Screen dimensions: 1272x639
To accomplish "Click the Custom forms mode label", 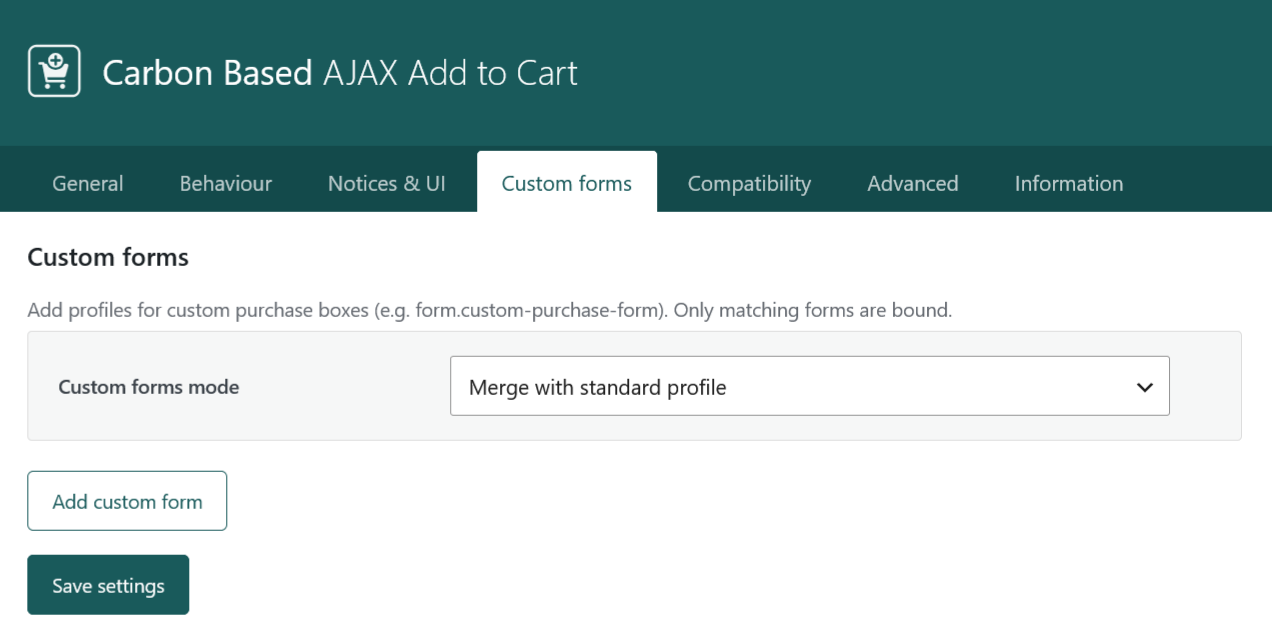I will [x=149, y=387].
